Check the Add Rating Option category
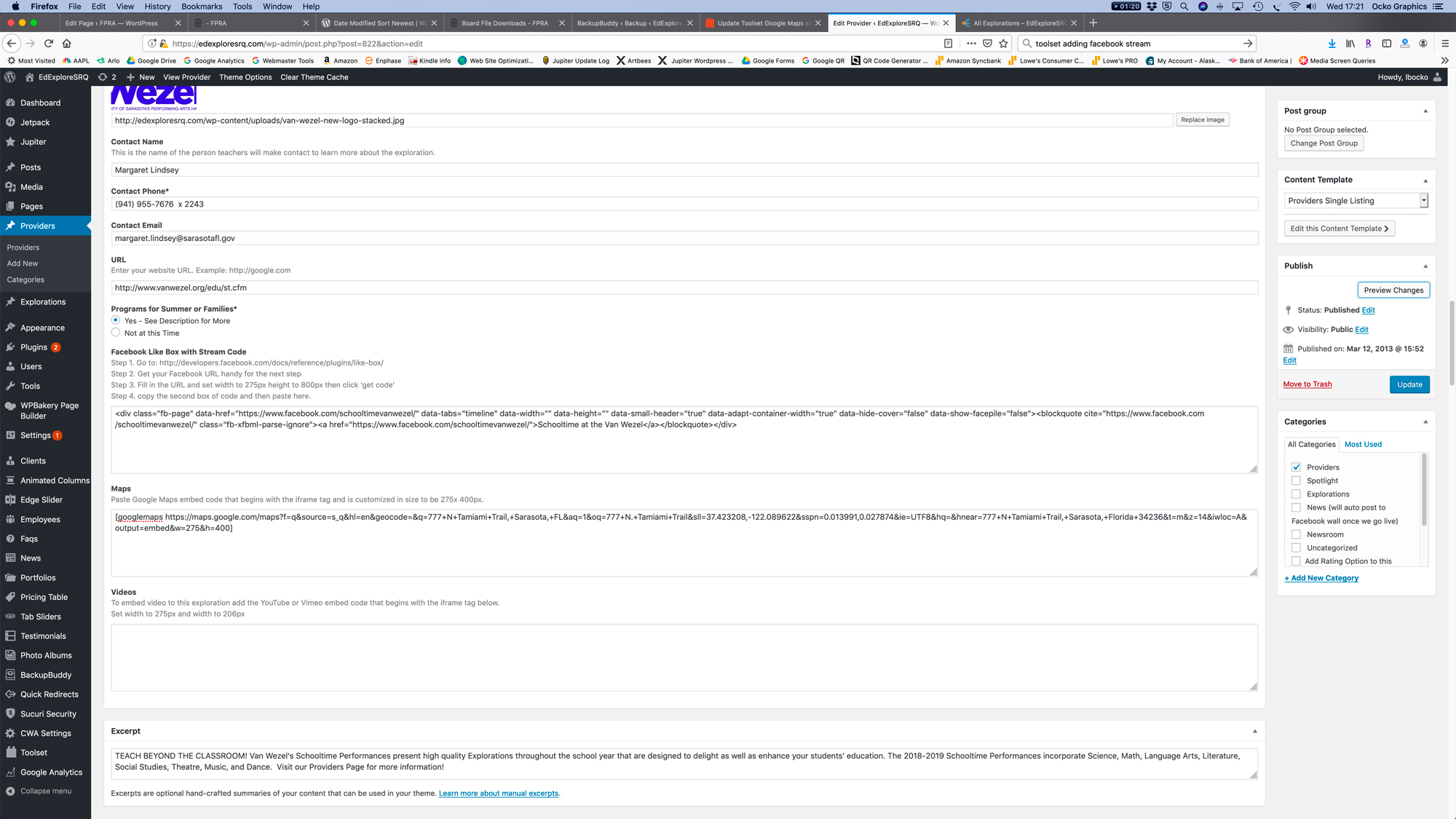 [1296, 561]
